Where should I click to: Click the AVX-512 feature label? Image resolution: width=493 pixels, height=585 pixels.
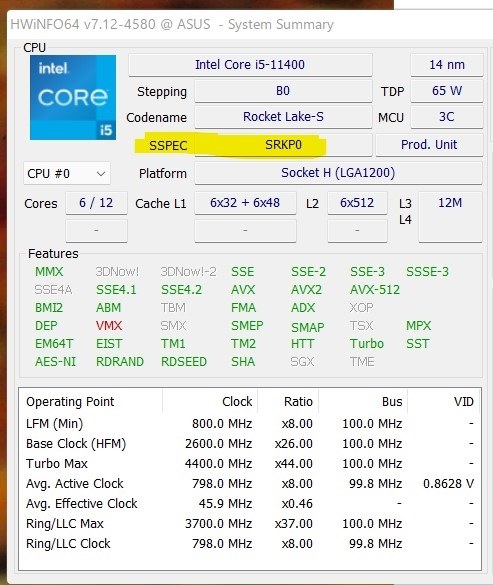[375, 290]
